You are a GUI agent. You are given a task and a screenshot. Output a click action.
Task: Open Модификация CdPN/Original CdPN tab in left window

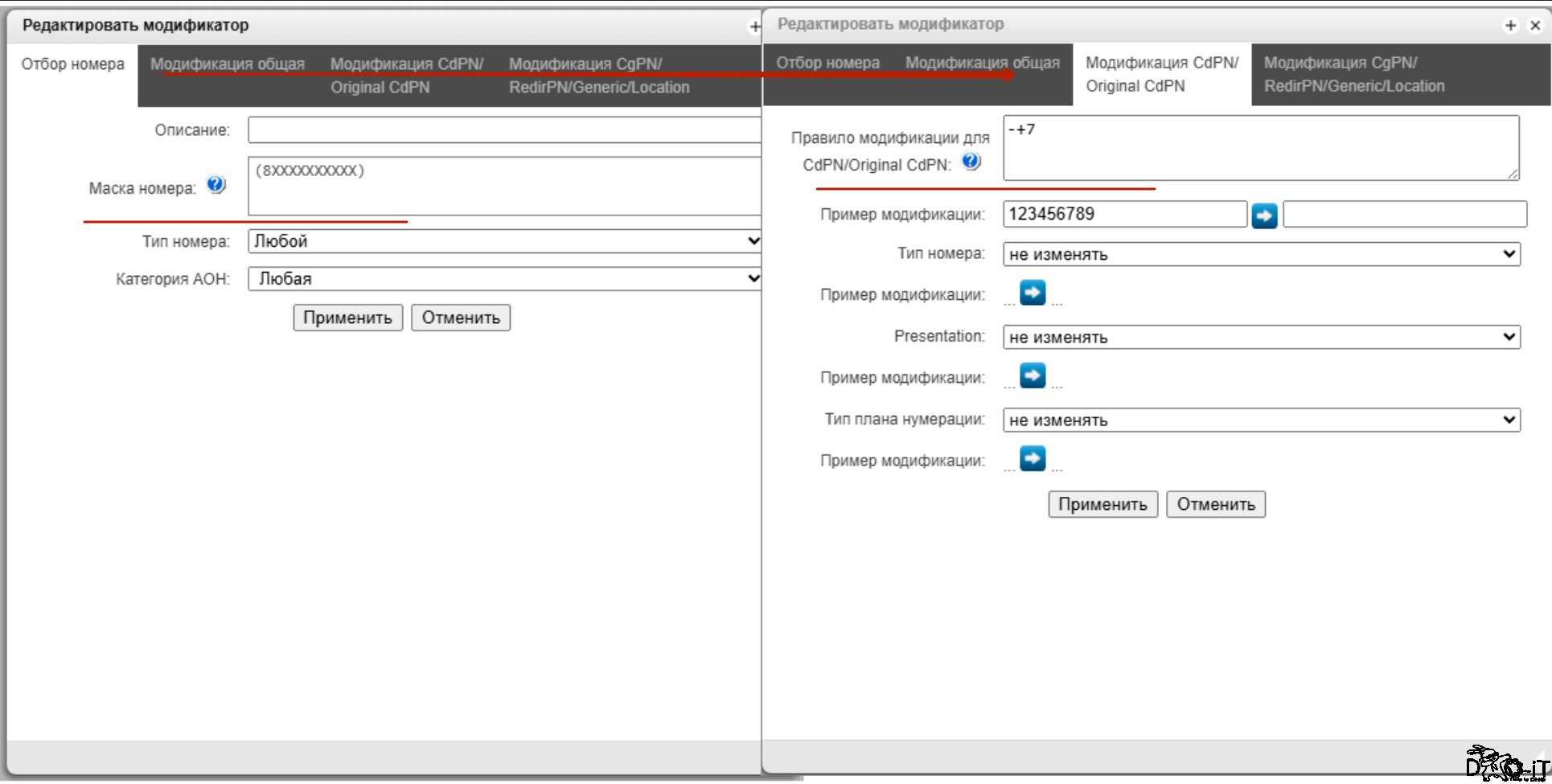point(407,76)
